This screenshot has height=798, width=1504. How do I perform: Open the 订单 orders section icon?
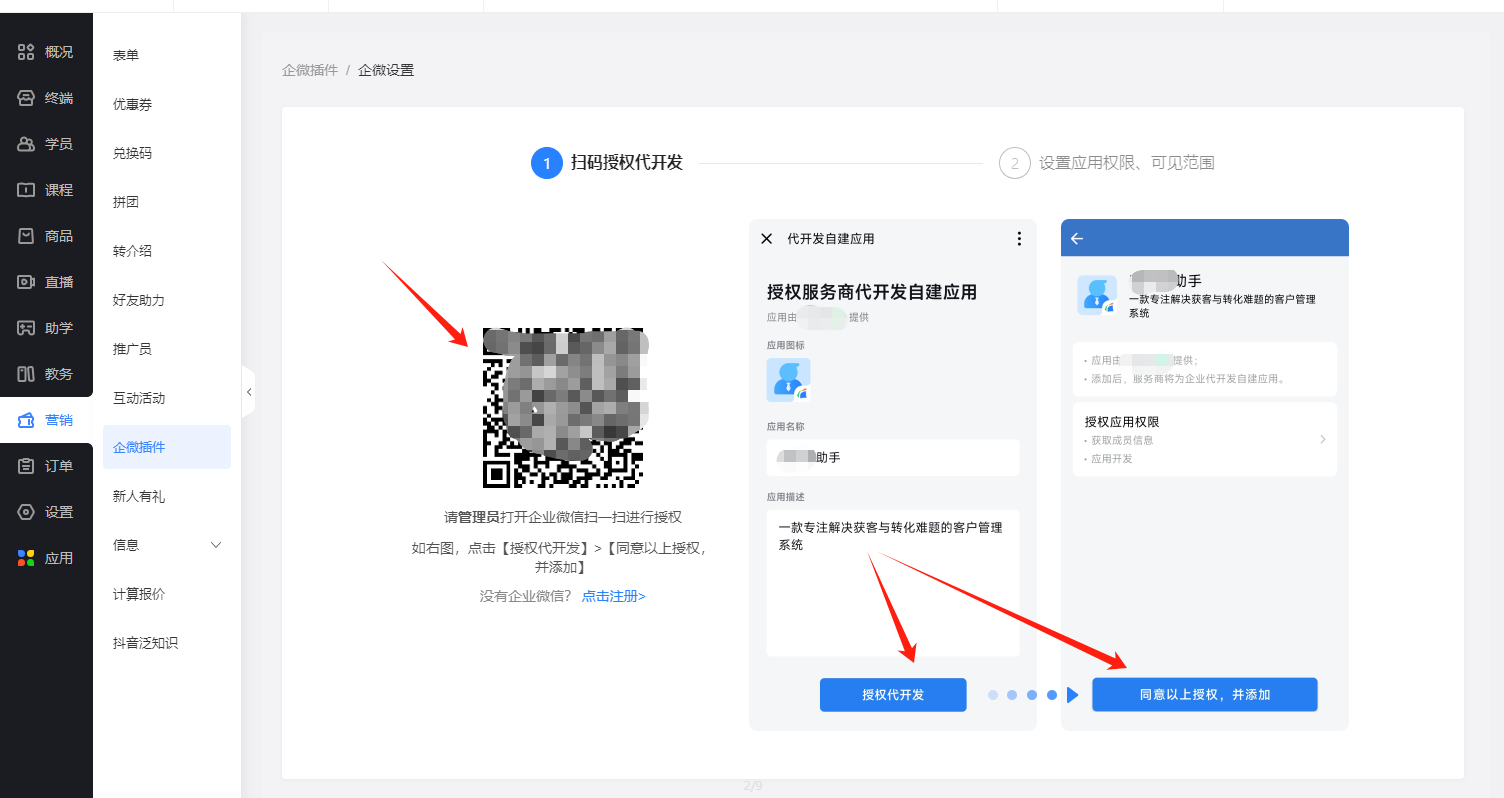point(26,466)
